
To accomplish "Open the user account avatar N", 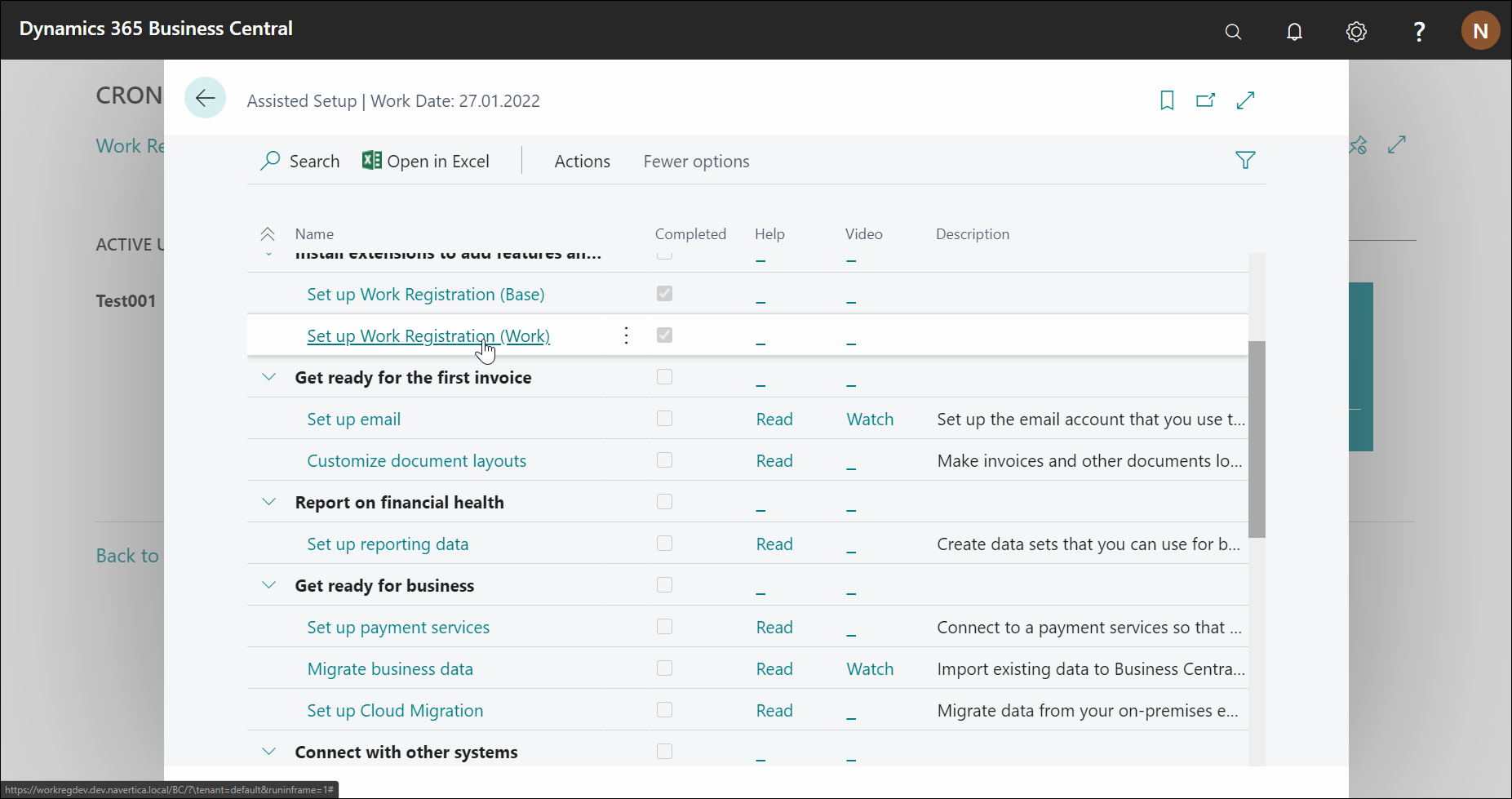I will click(x=1480, y=31).
